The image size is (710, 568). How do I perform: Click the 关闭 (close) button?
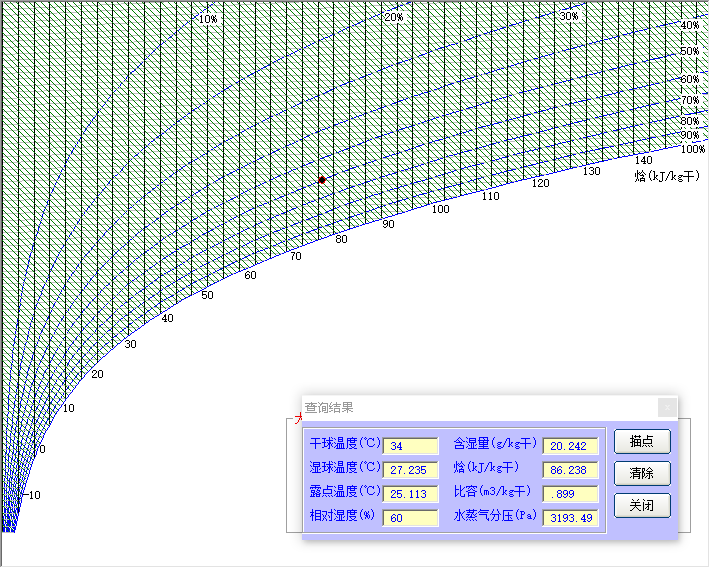[641, 506]
